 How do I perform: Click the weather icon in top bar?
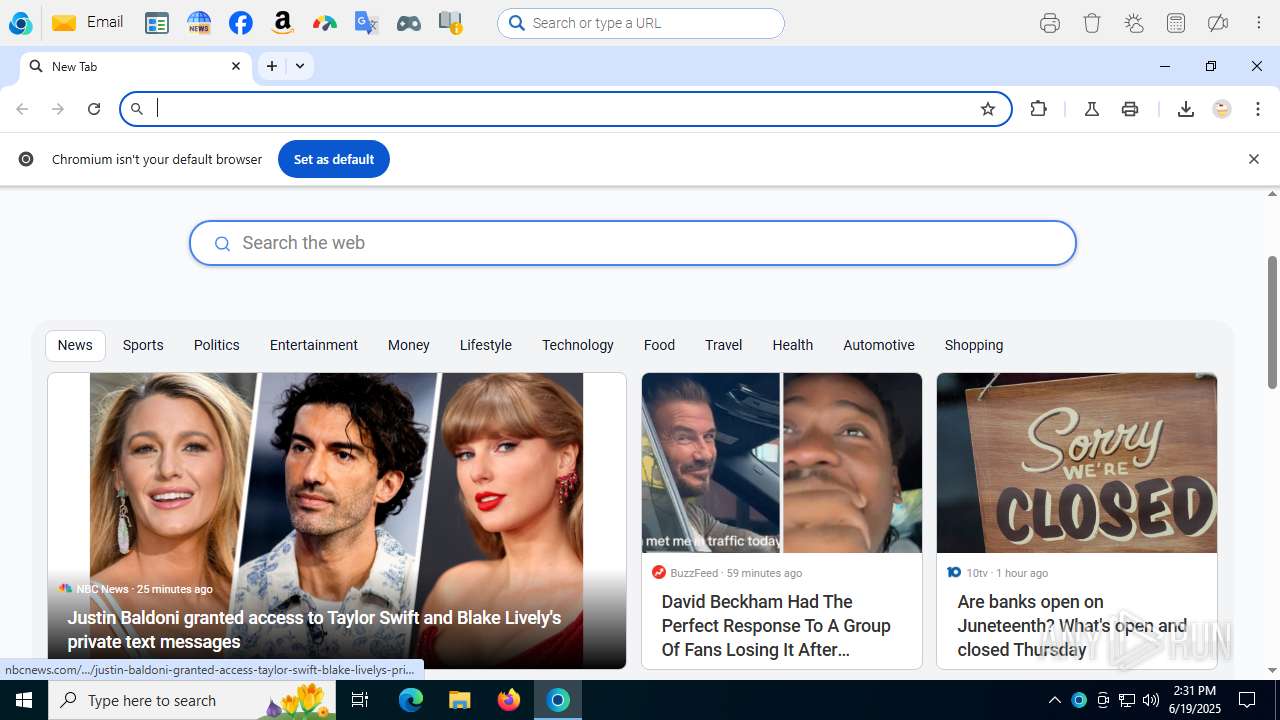pyautogui.click(x=1134, y=23)
